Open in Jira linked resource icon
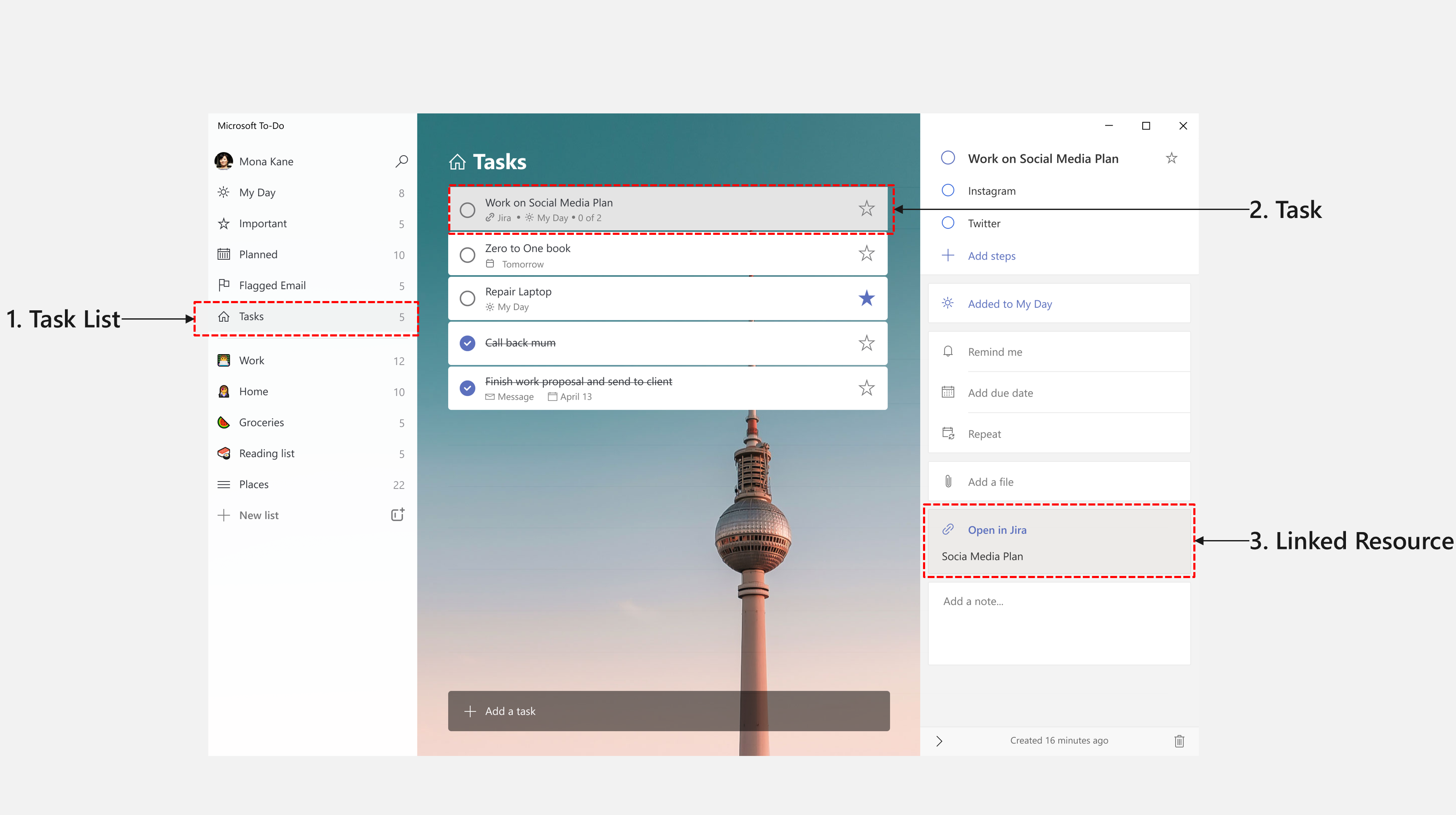Viewport: 1456px width, 815px height. pyautogui.click(x=948, y=529)
